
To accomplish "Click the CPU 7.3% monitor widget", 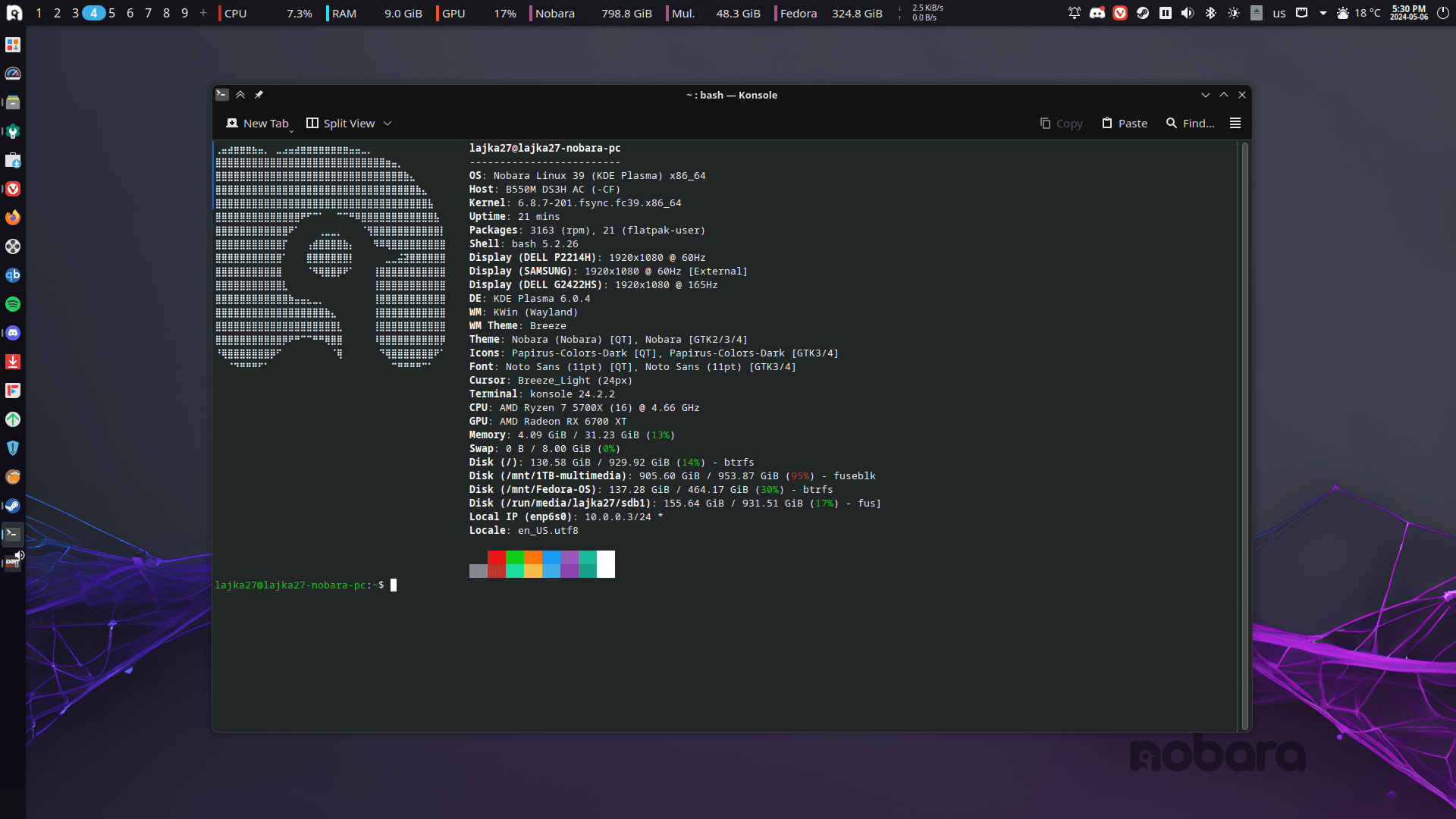I will tap(267, 13).
